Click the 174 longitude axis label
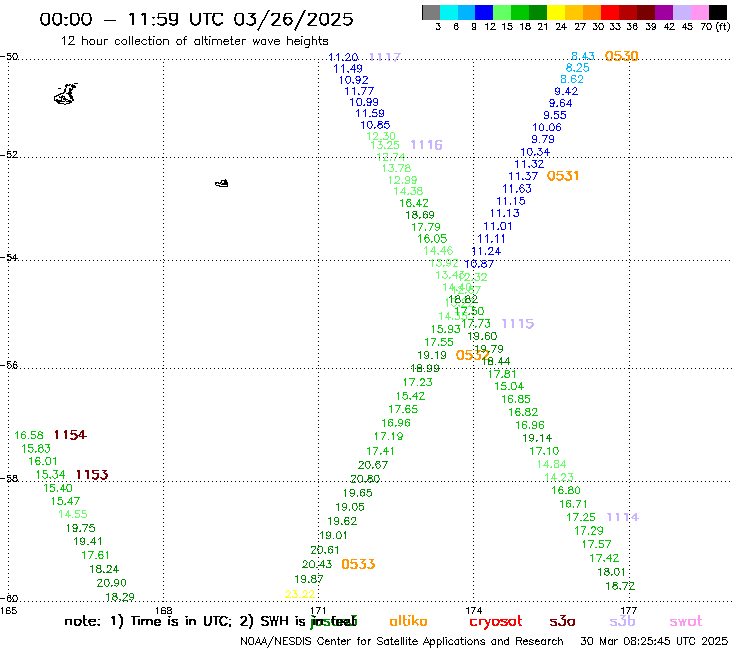740x650 pixels. tap(473, 610)
